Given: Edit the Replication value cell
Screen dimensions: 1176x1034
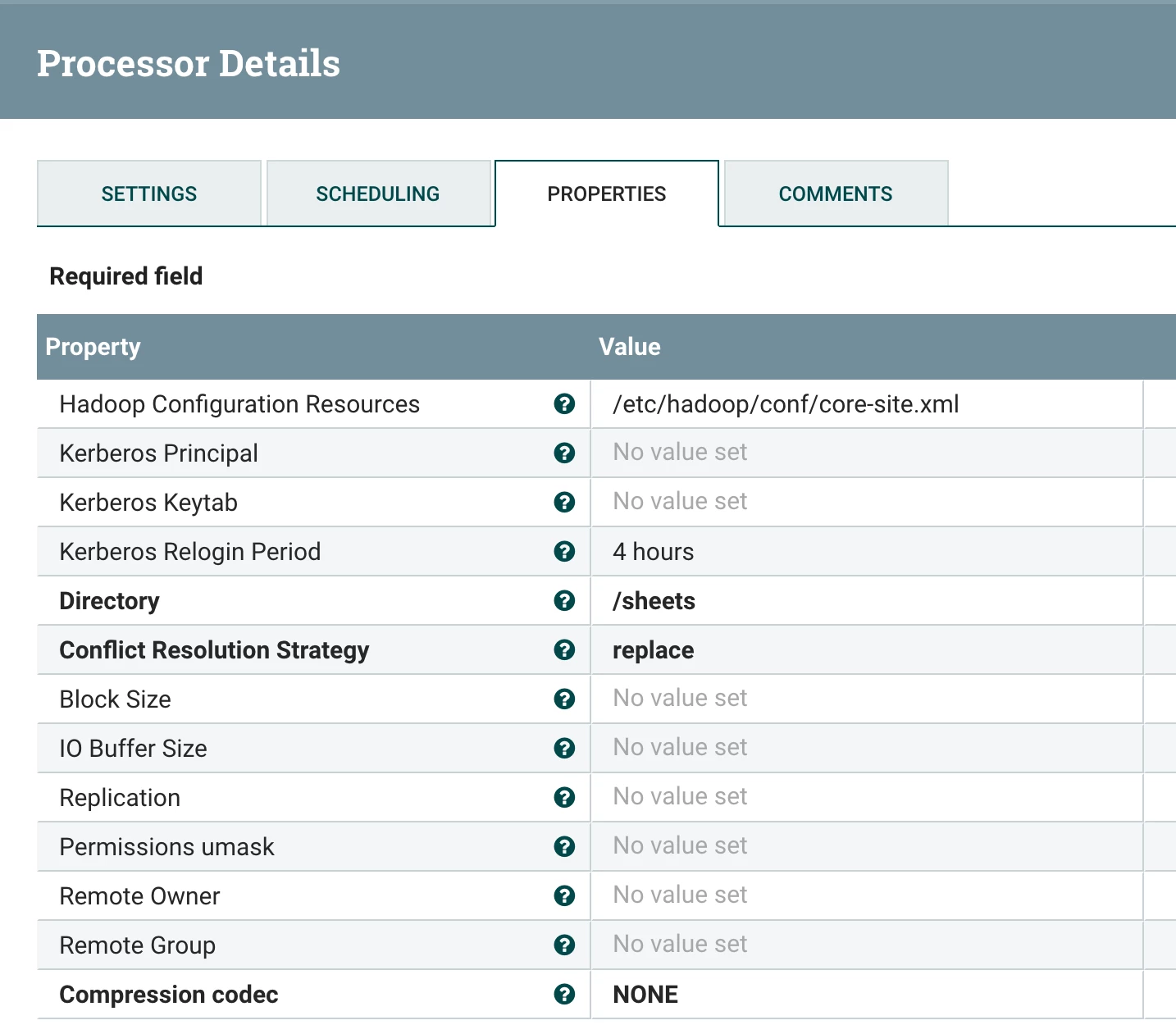Looking at the screenshot, I should [867, 797].
